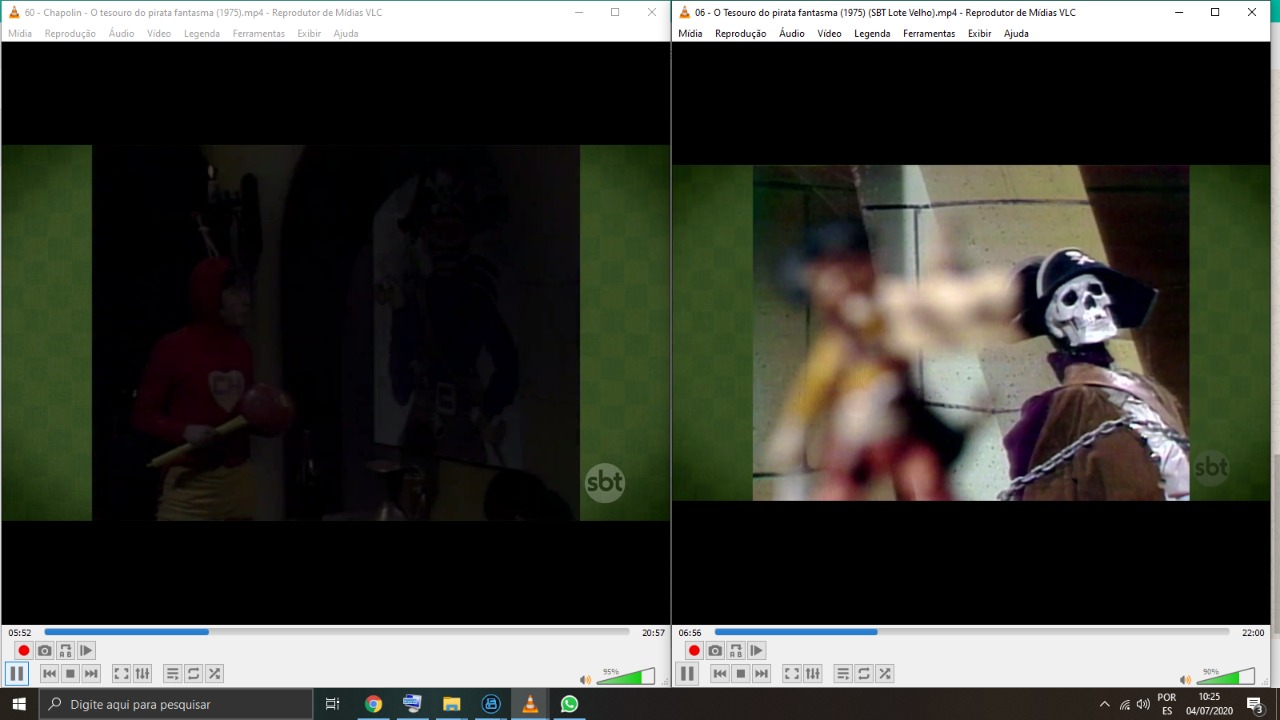Open Ajuda menu in left VLC window
The height and width of the screenshot is (720, 1280).
tap(346, 33)
